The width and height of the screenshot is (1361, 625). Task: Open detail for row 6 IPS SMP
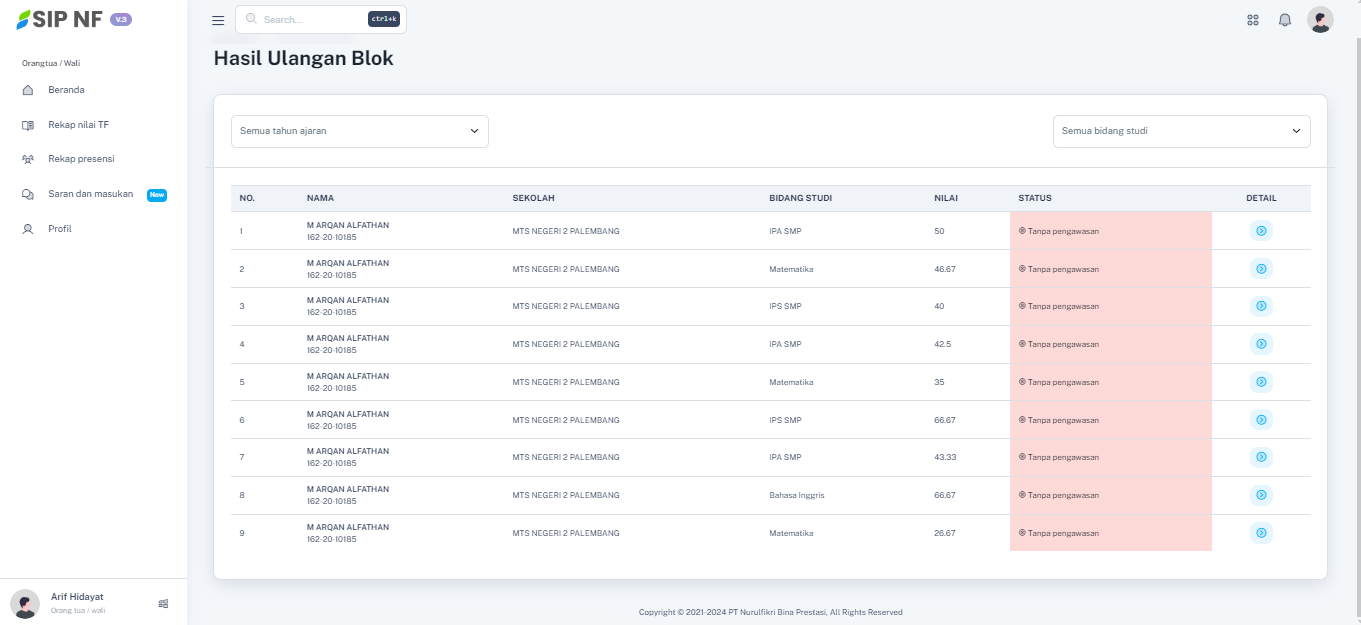1261,420
